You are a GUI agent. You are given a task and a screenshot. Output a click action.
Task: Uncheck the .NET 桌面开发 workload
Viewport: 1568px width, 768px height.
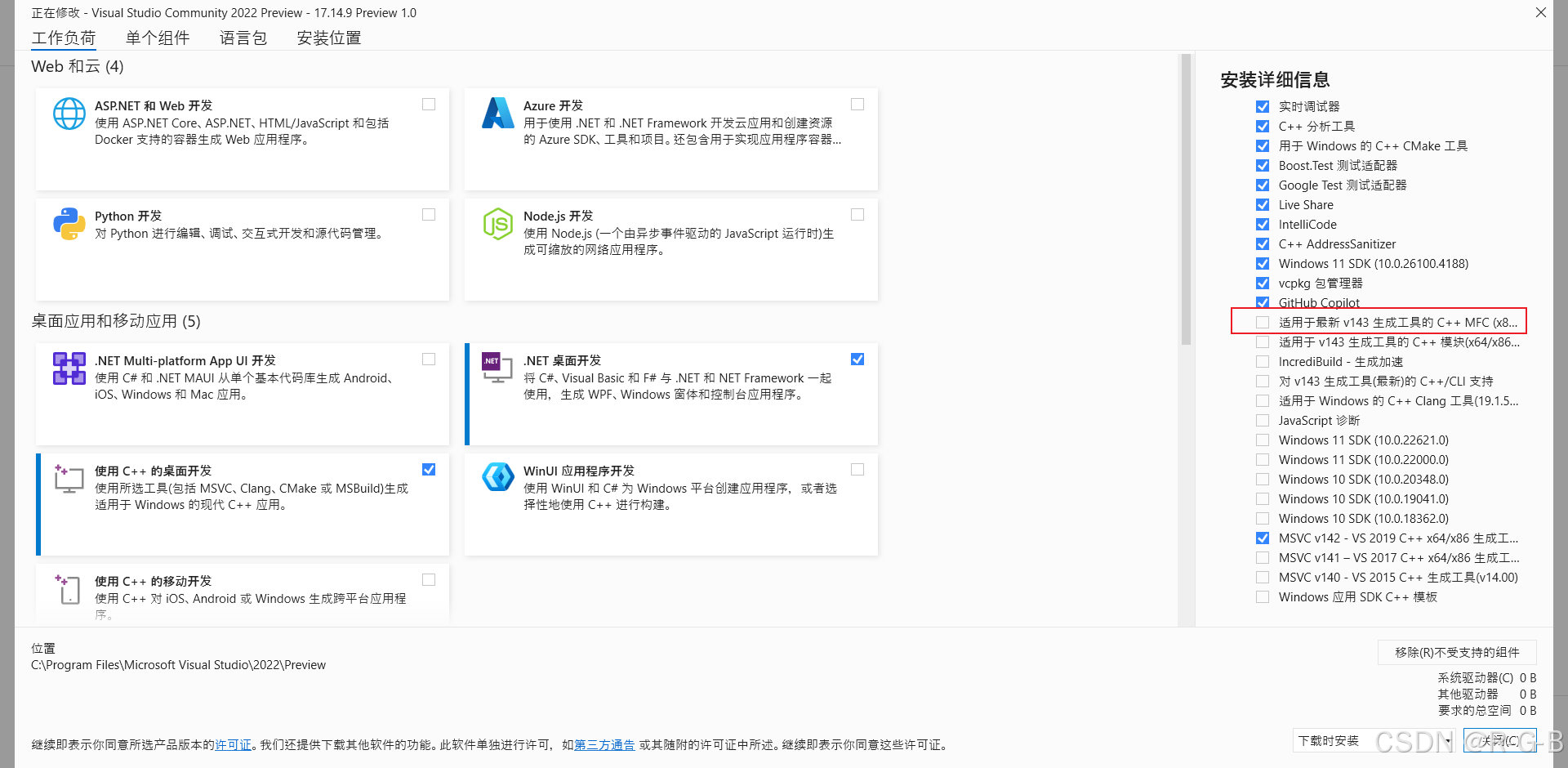click(x=857, y=359)
